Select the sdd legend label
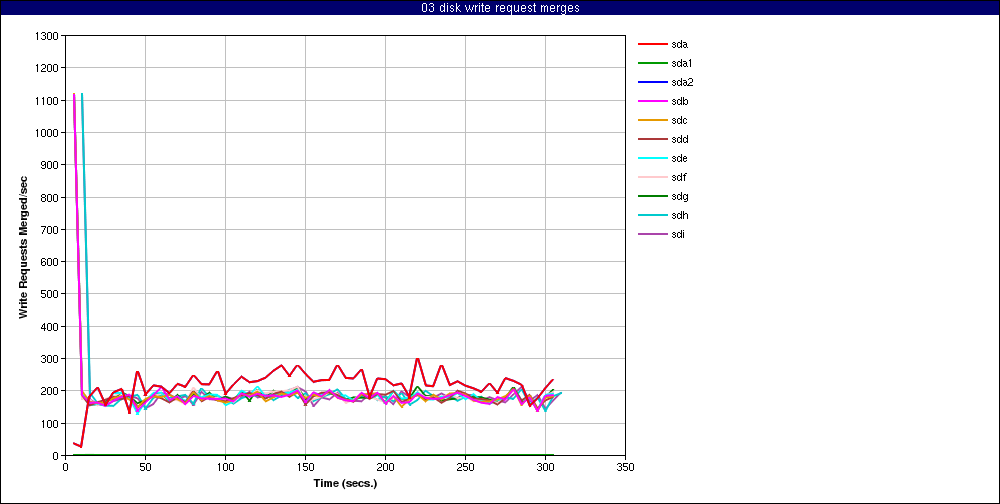This screenshot has width=1000, height=504. coord(680,140)
